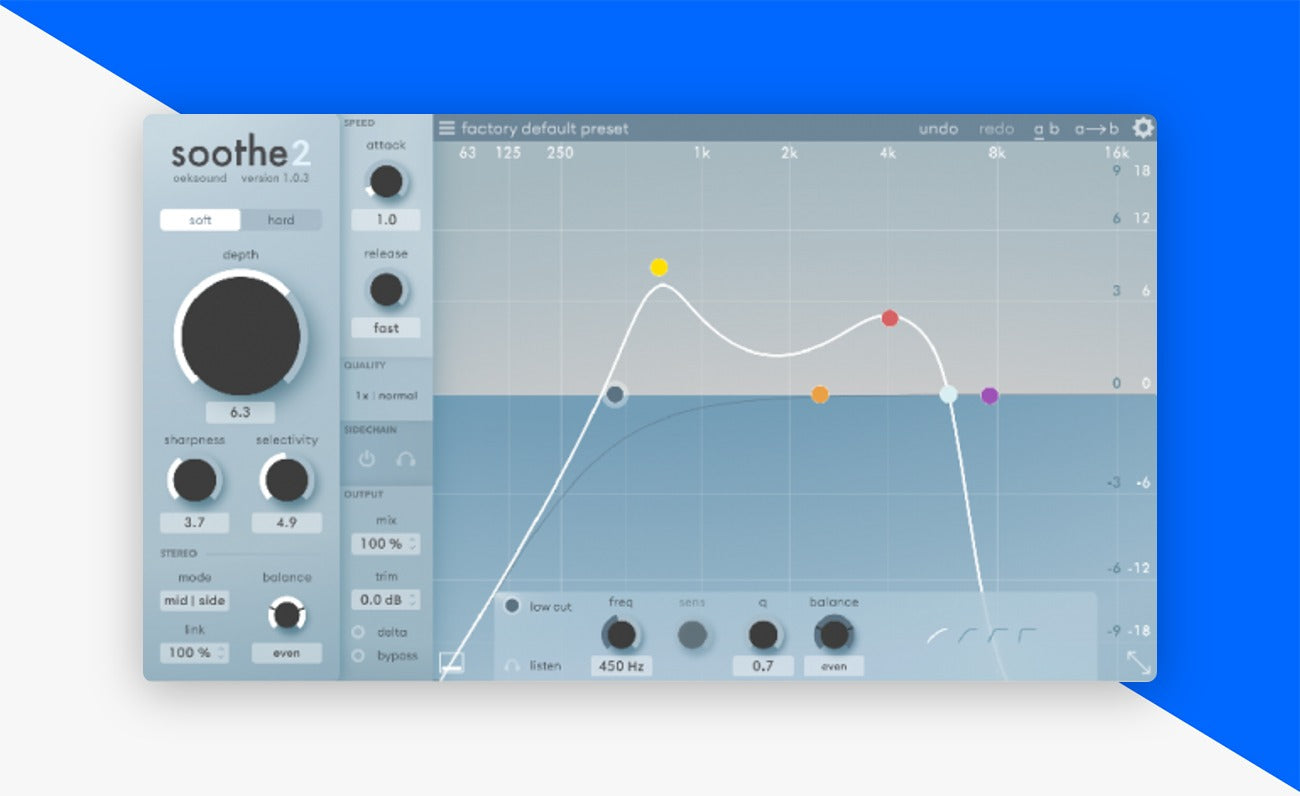Click the stereo balance knob
1300x796 pixels.
coord(287,615)
